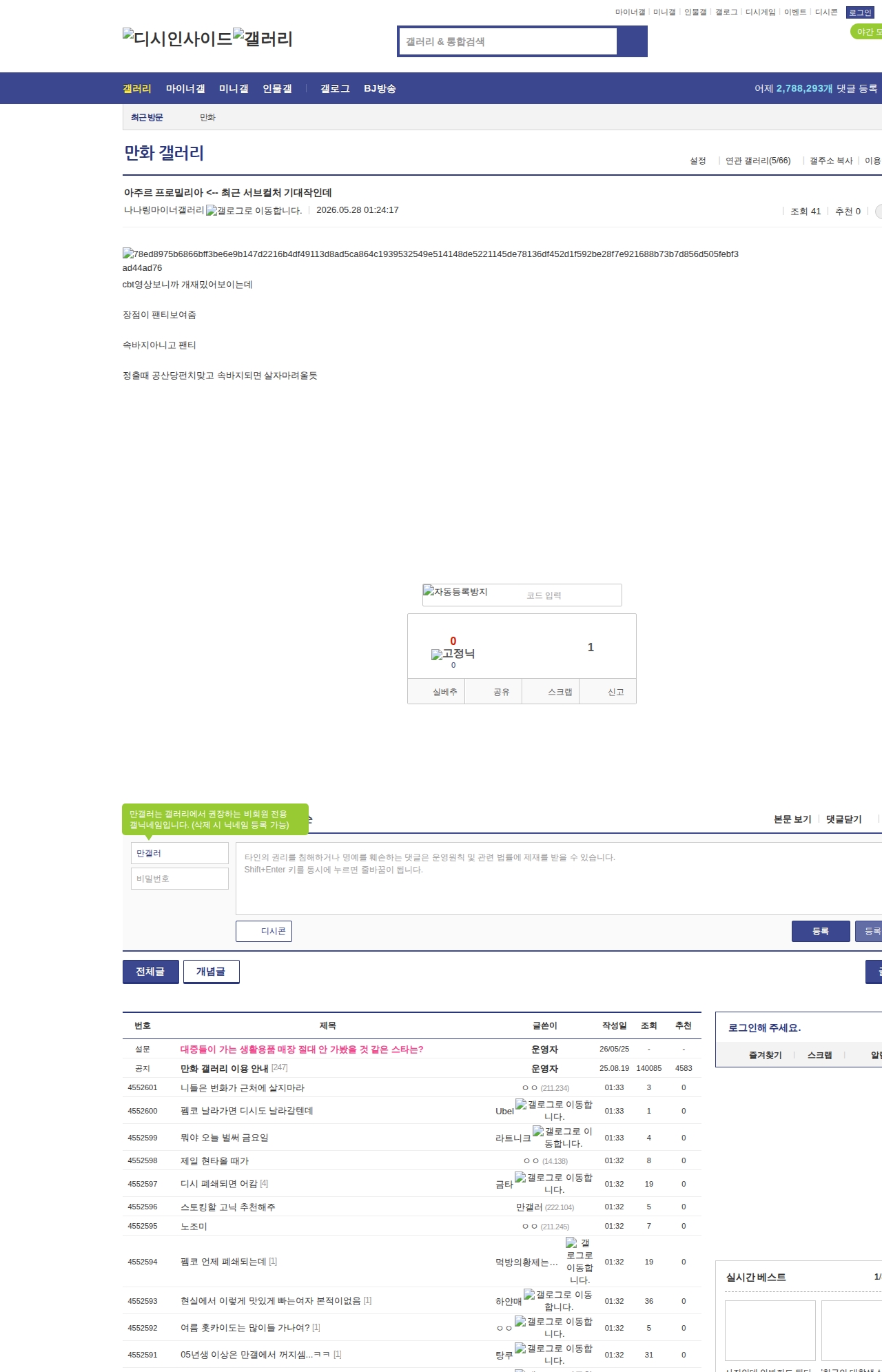Open the gallog icon in the 탕쿠 row
Viewport: 882px width, 1372px height.
553,1354
